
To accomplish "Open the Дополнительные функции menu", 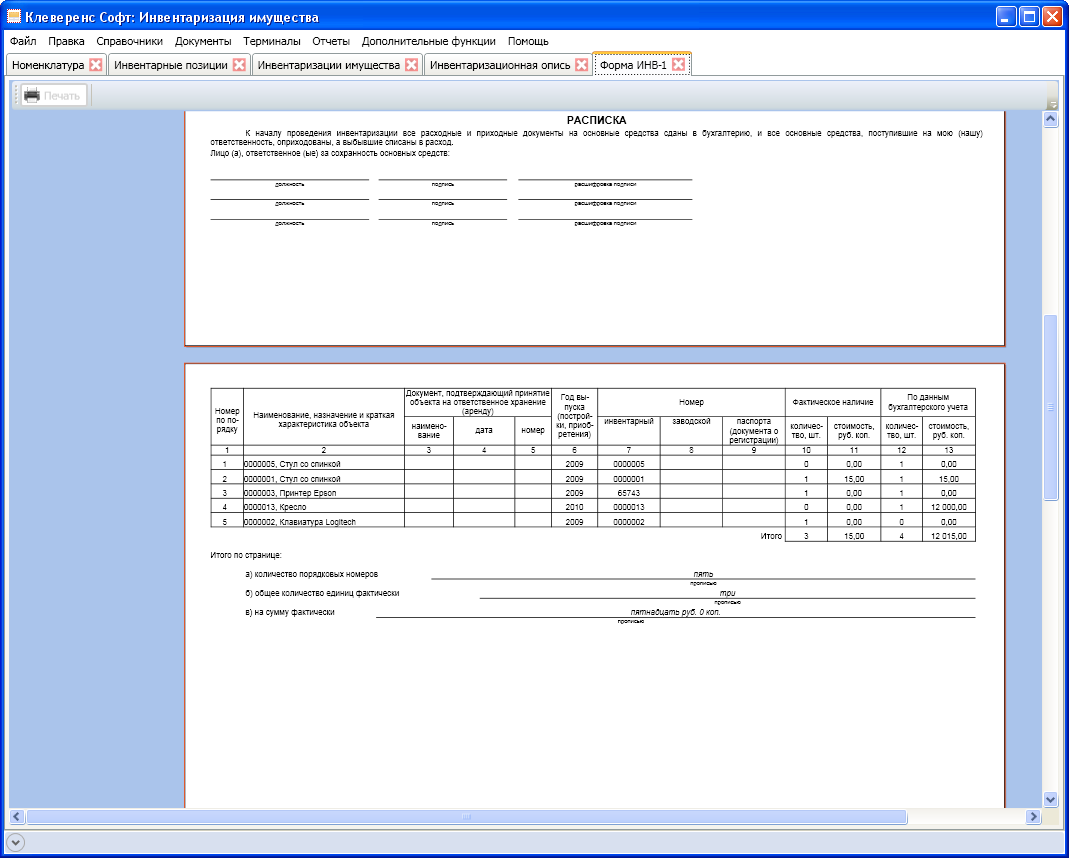I will 429,41.
